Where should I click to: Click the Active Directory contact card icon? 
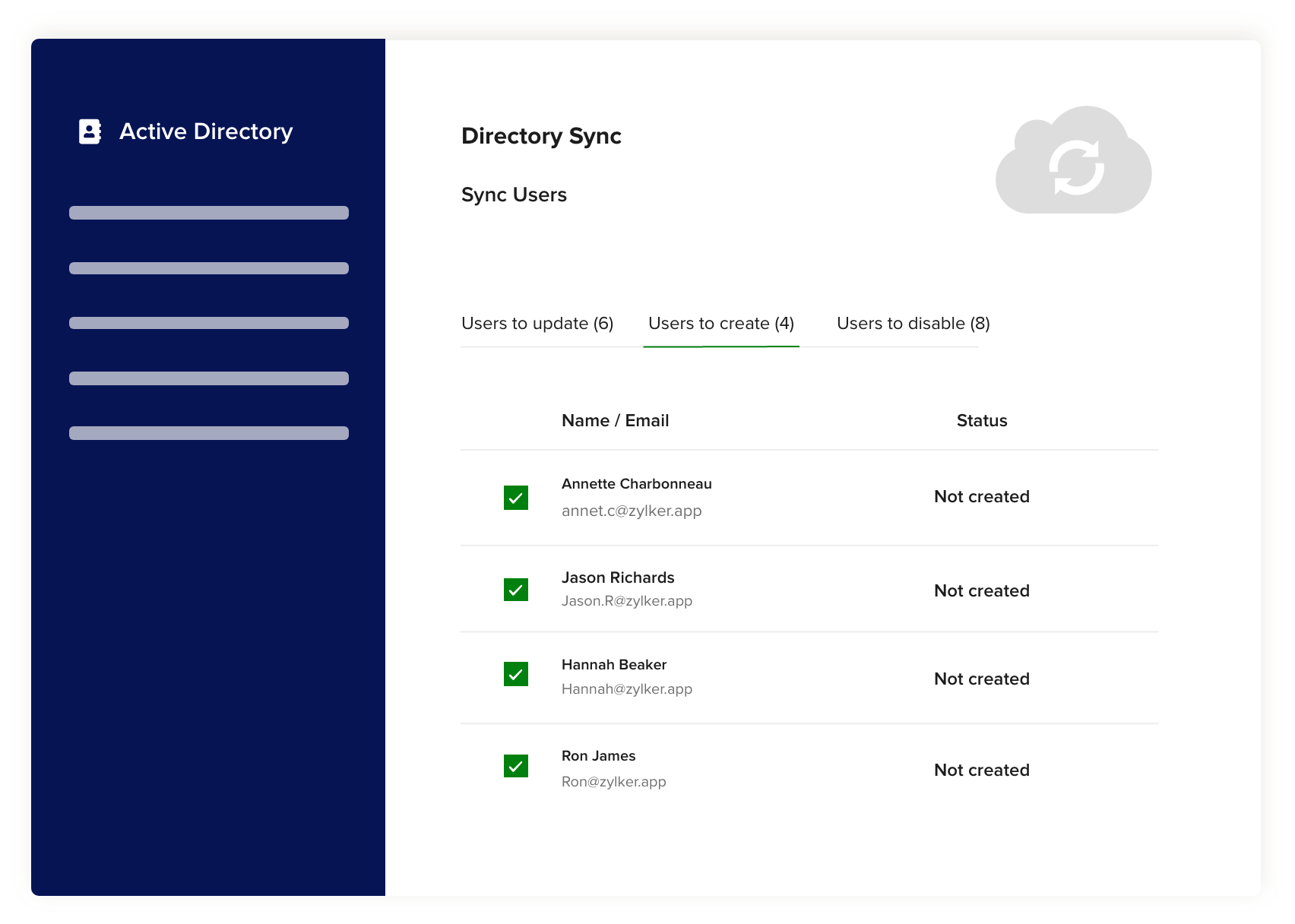90,131
